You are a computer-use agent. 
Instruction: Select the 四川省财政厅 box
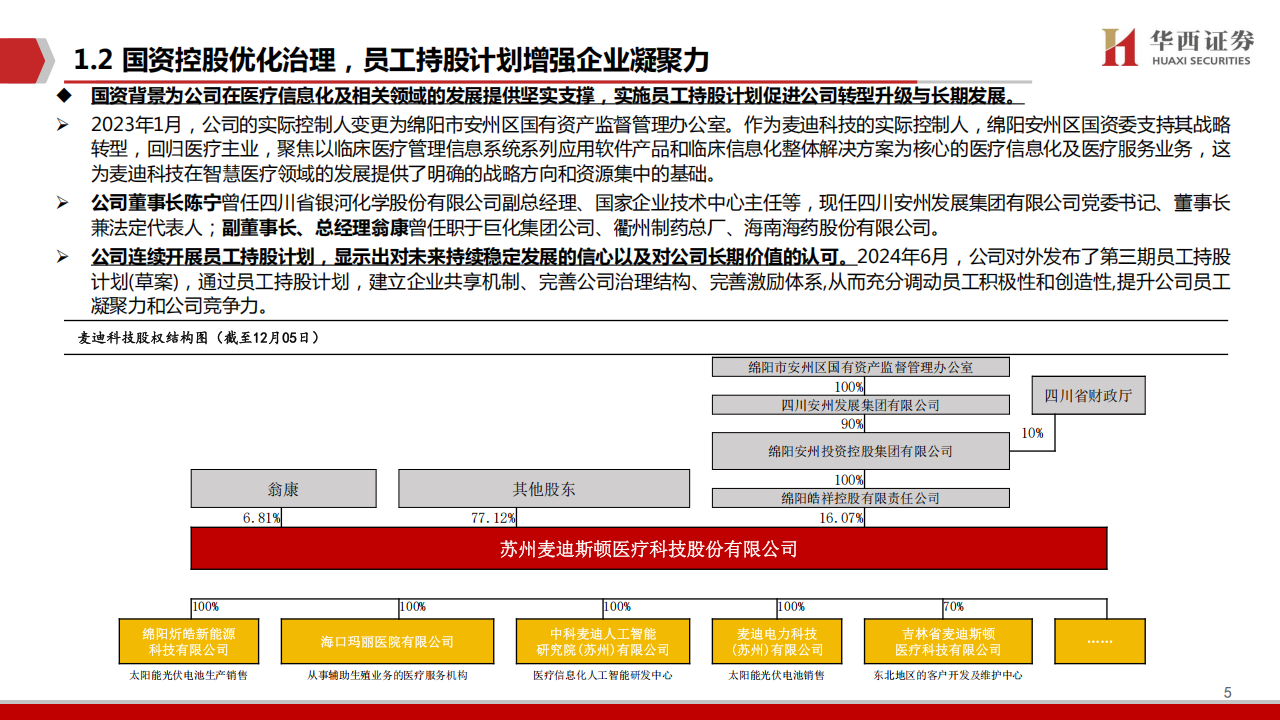1089,395
